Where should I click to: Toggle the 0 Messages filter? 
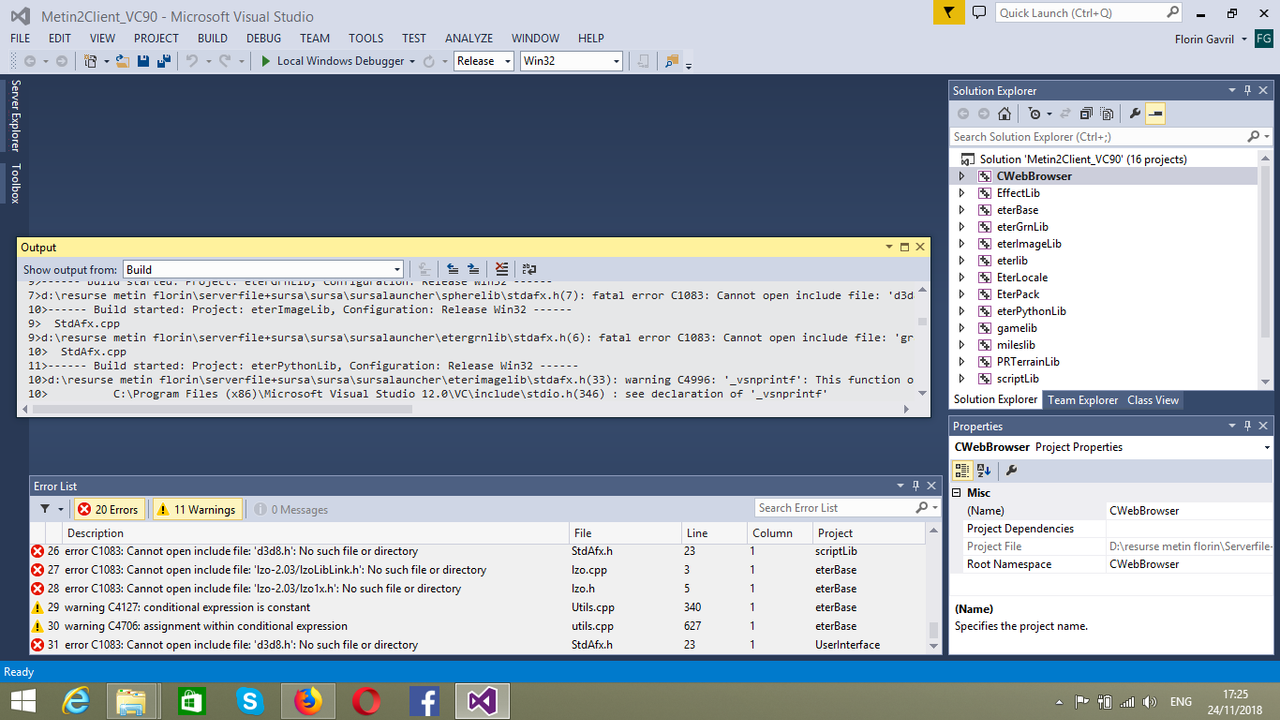click(291, 509)
